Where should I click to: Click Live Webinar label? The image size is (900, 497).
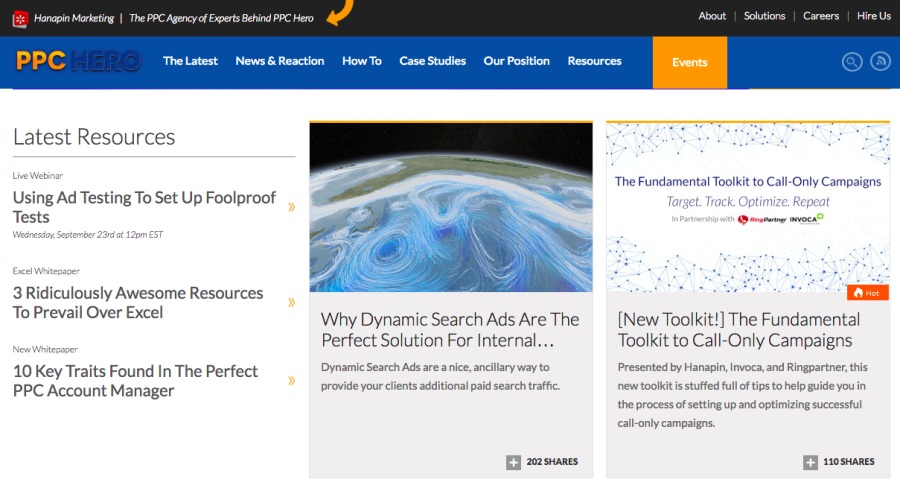coord(38,176)
